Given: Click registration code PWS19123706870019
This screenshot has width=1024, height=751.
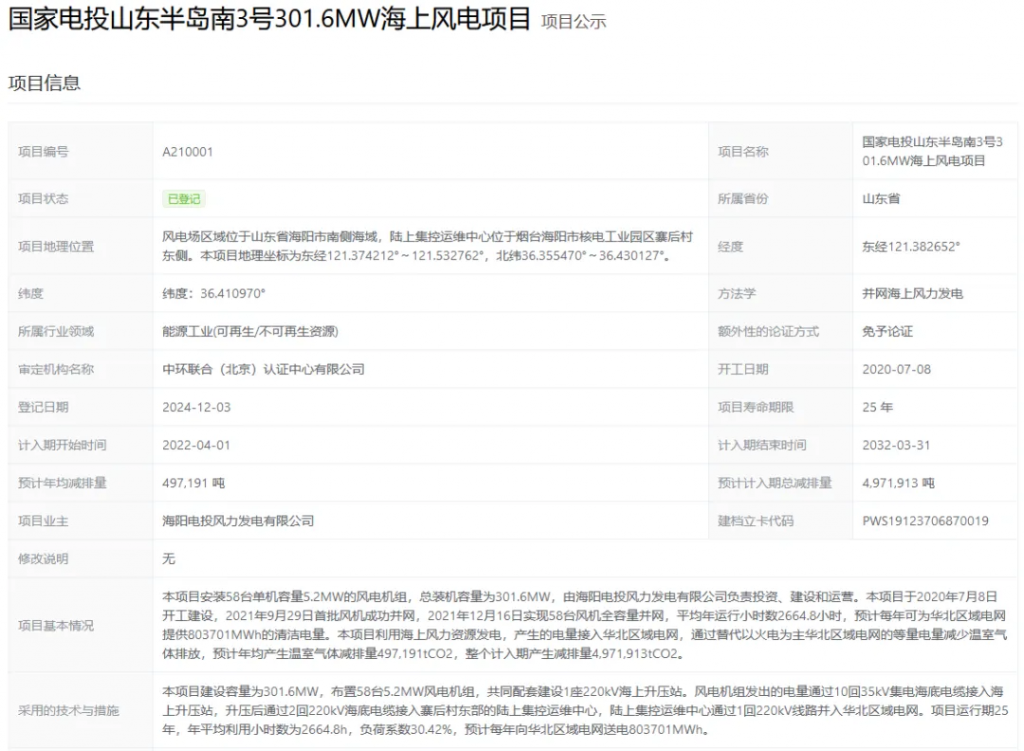Looking at the screenshot, I should tap(925, 521).
